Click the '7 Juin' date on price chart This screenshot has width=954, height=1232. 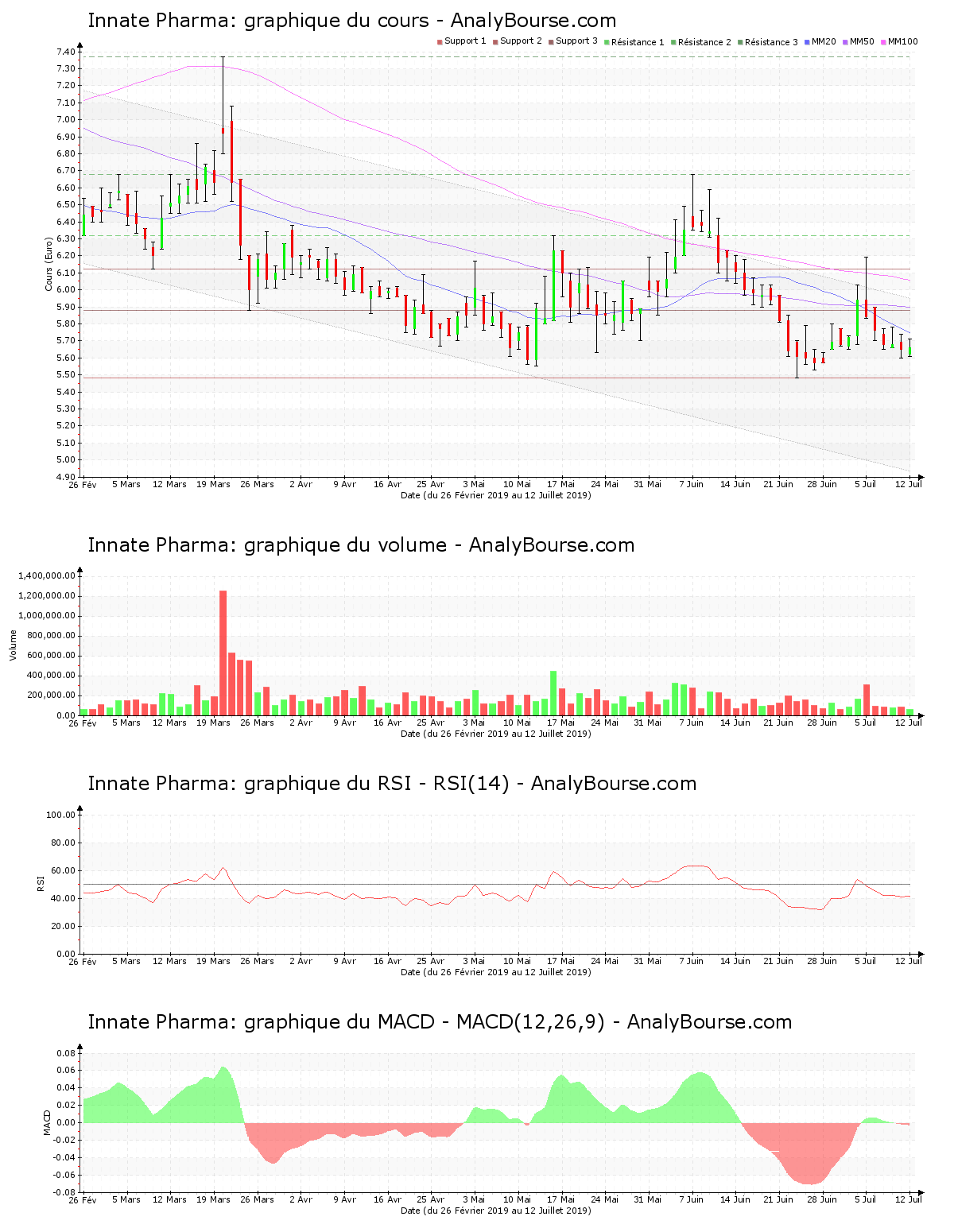click(x=692, y=484)
